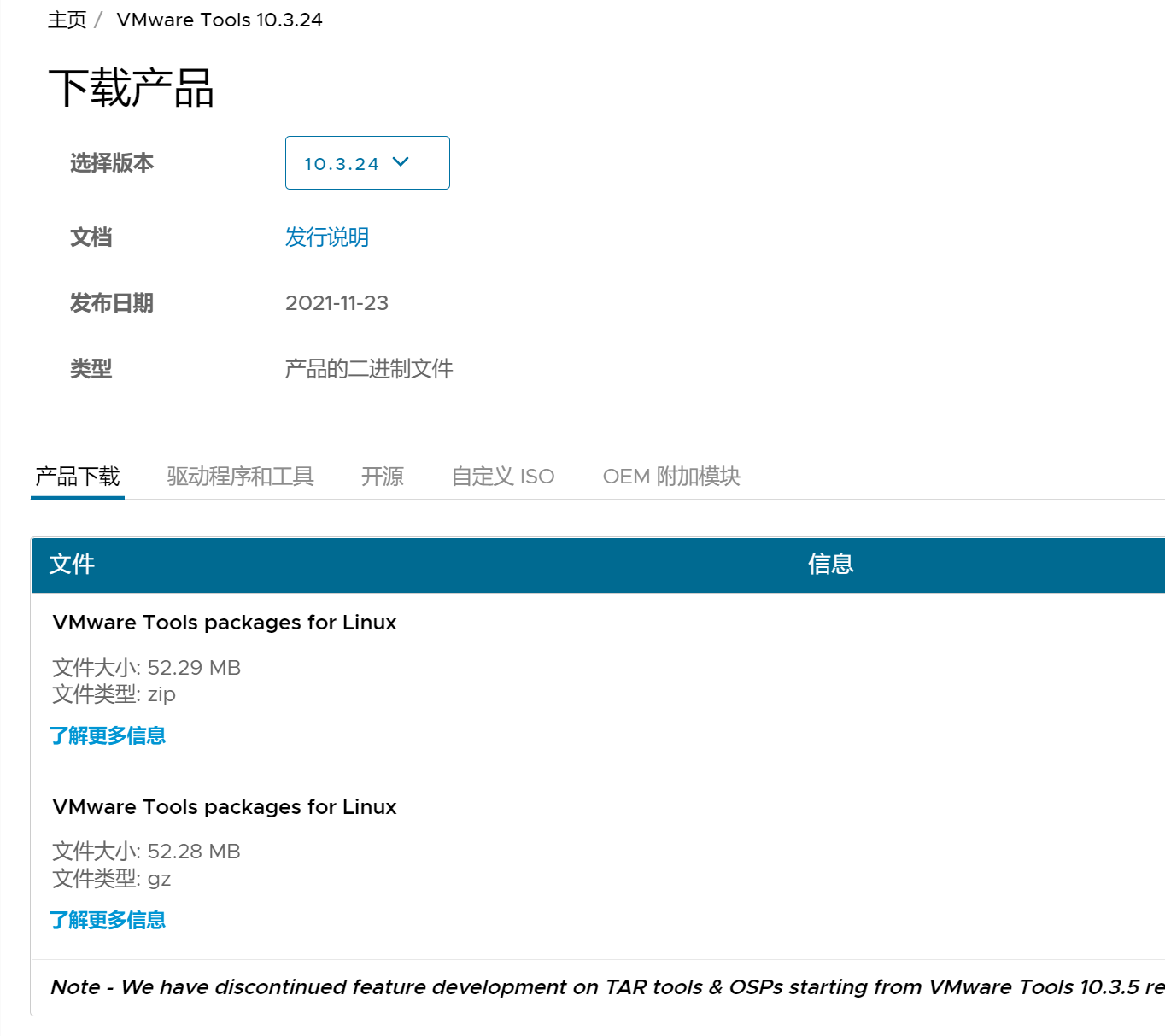The height and width of the screenshot is (1036, 1165).
Task: Click the 发布日期 label
Action: [x=112, y=303]
